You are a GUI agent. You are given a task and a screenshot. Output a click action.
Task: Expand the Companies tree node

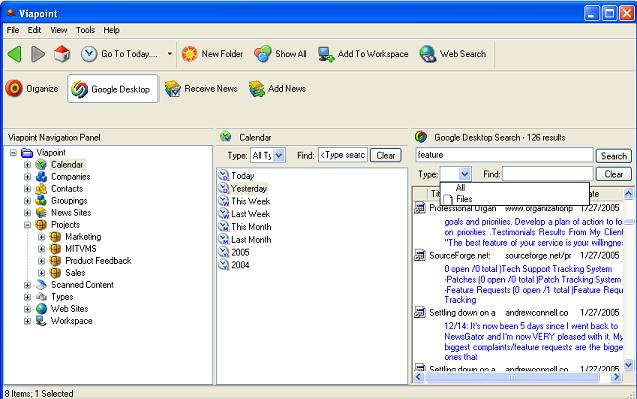pyautogui.click(x=27, y=177)
